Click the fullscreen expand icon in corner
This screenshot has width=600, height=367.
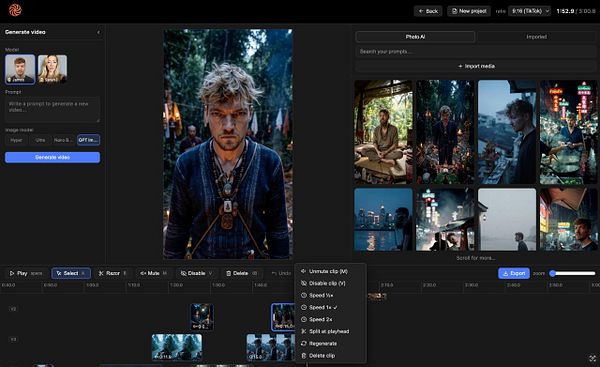(593, 358)
